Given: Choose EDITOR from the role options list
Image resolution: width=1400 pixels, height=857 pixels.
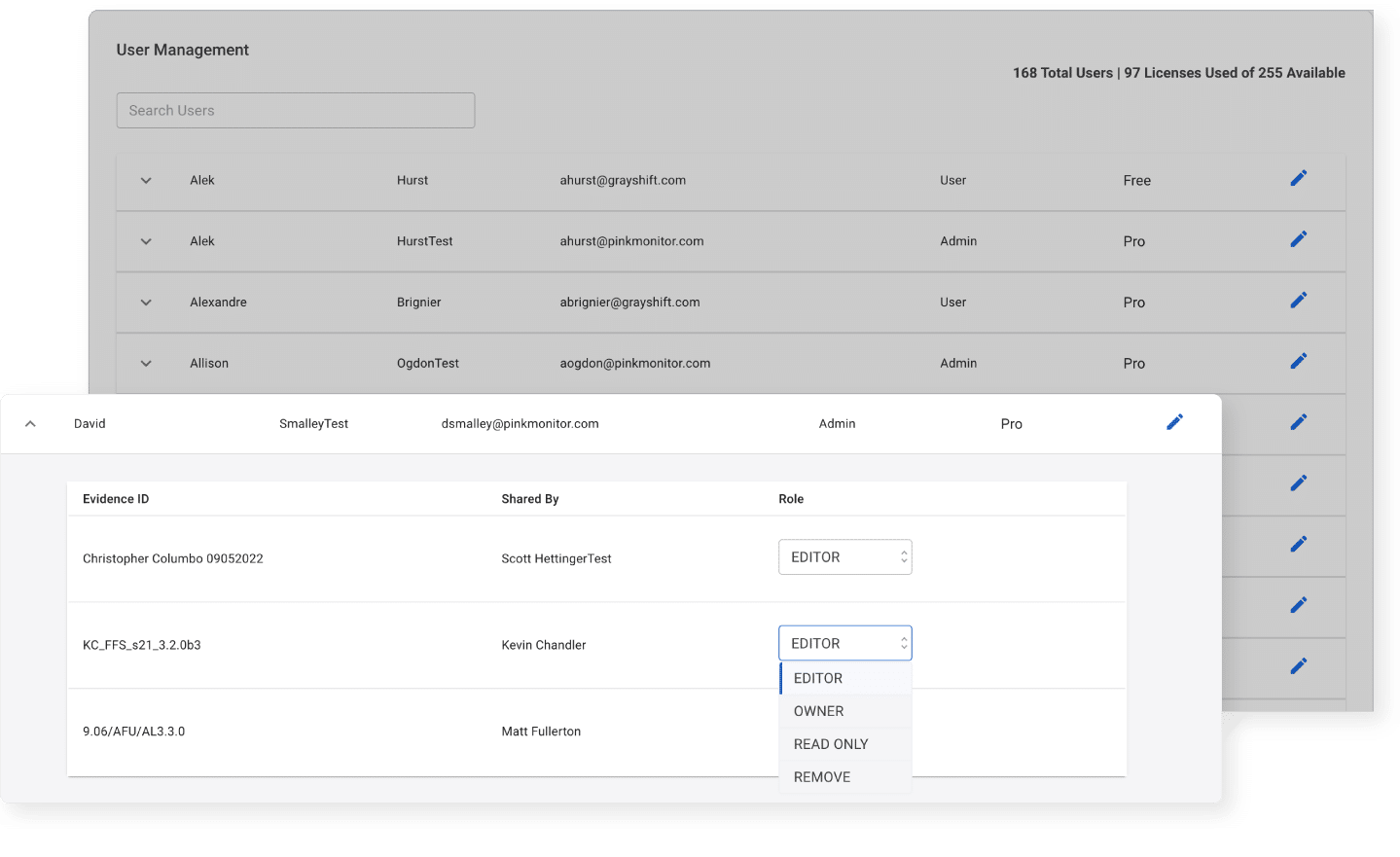Looking at the screenshot, I should [x=845, y=678].
